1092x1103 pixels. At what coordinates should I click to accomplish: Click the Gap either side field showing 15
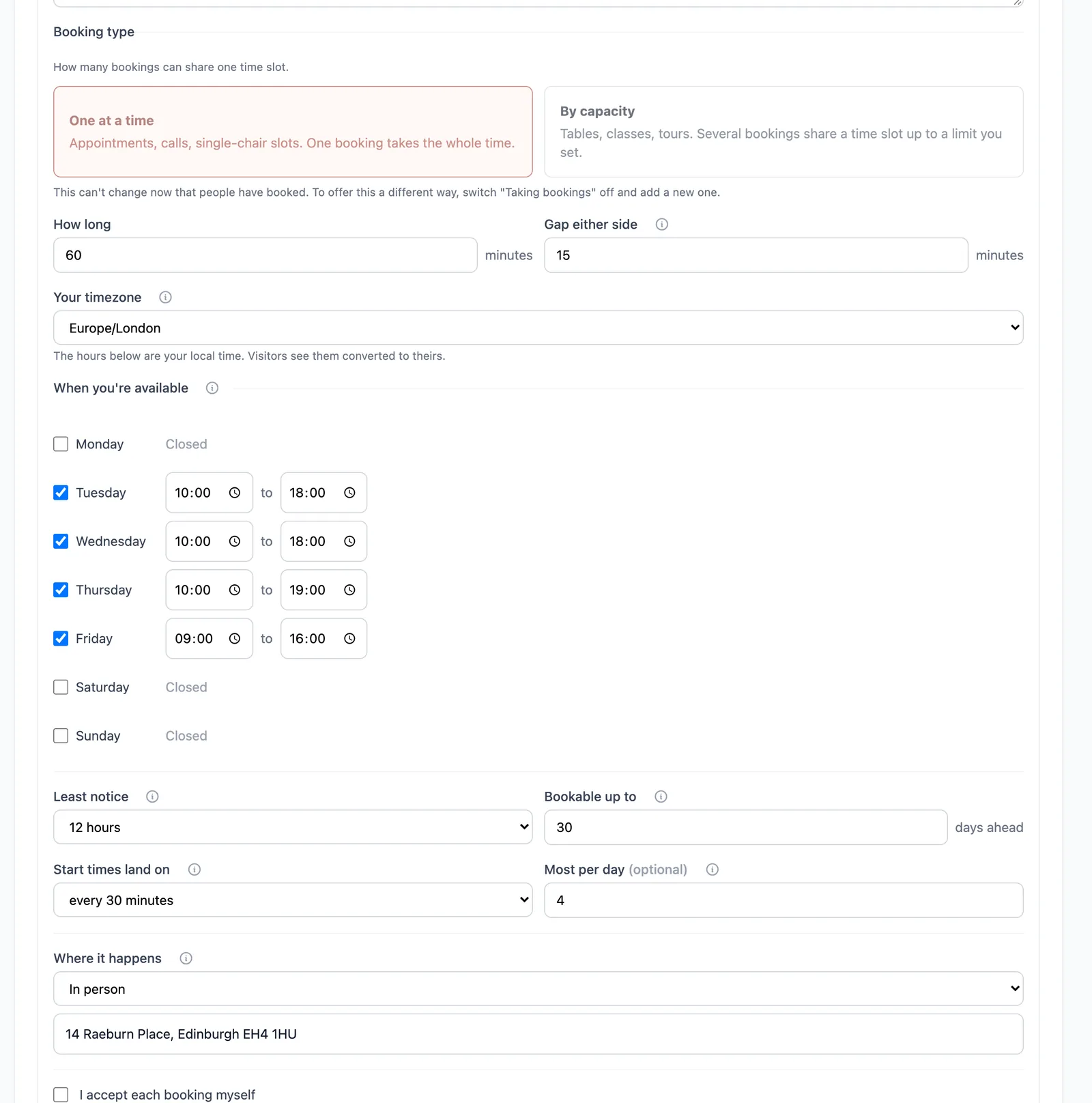click(x=756, y=255)
